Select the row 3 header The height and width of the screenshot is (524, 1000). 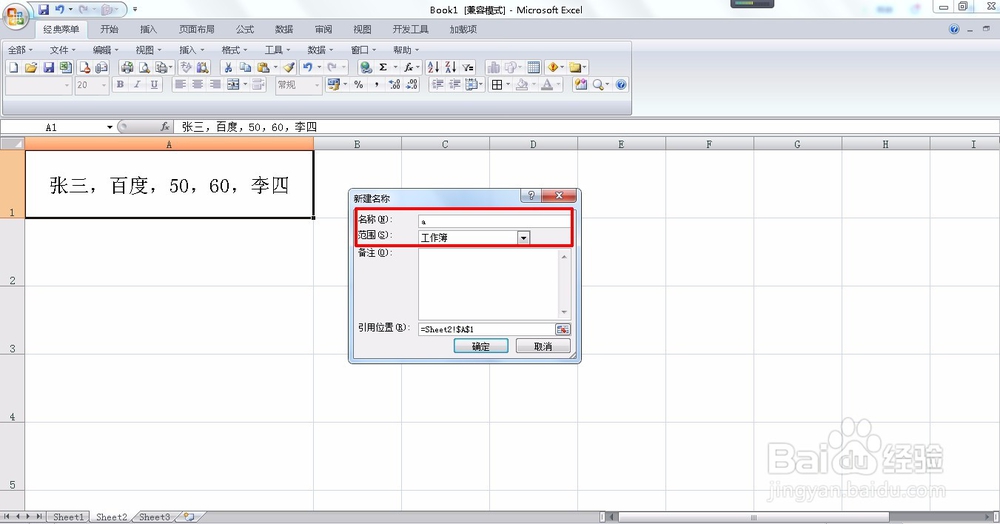coord(12,320)
